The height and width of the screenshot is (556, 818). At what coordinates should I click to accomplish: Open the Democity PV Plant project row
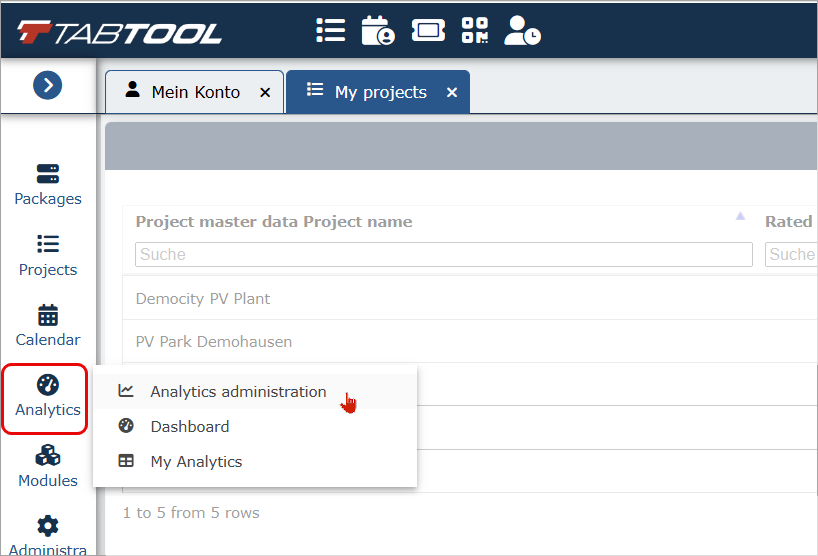click(470, 298)
